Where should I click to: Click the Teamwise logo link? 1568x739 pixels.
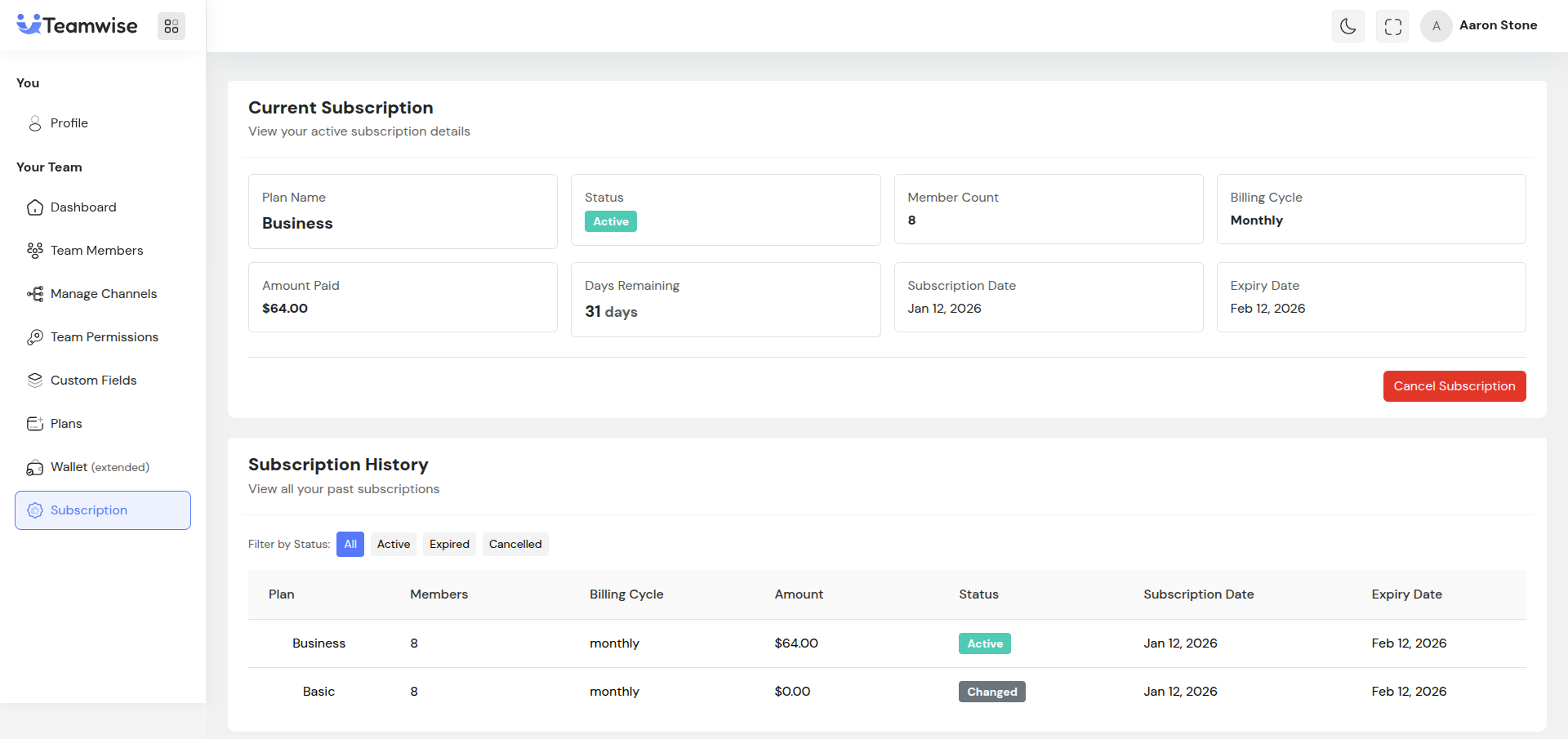(77, 24)
